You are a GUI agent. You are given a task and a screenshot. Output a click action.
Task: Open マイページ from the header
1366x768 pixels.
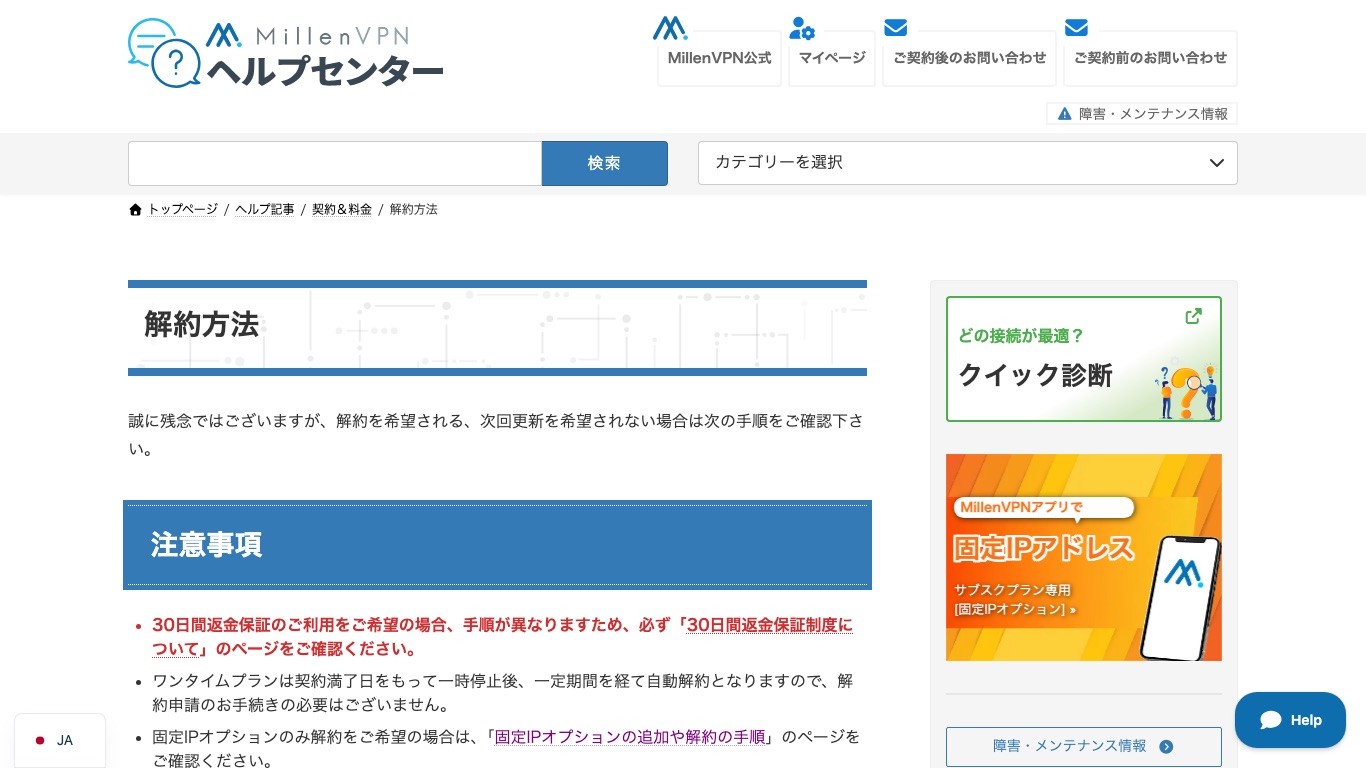pos(832,58)
